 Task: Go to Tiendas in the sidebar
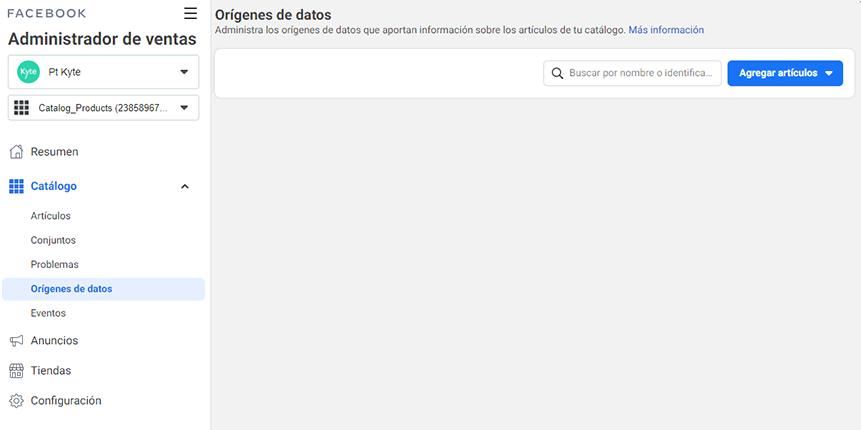51,371
